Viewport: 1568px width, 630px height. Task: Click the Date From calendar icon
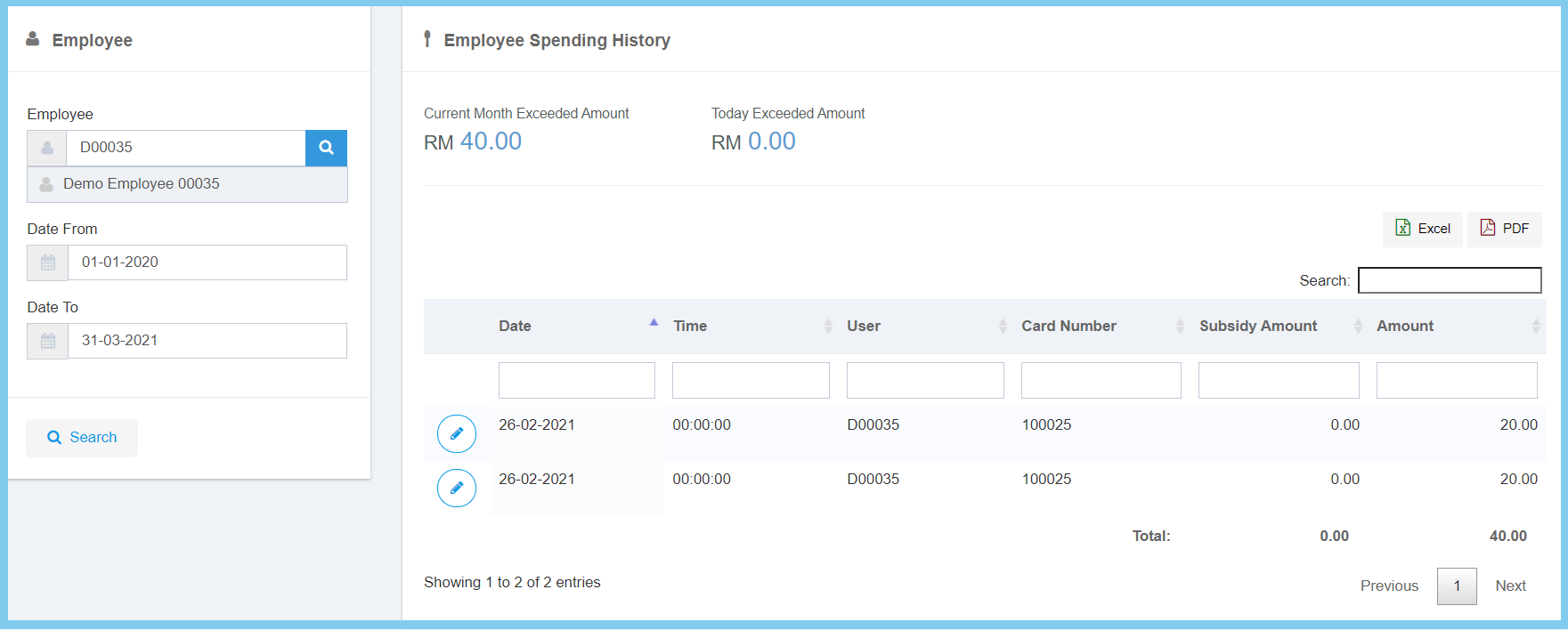48,262
